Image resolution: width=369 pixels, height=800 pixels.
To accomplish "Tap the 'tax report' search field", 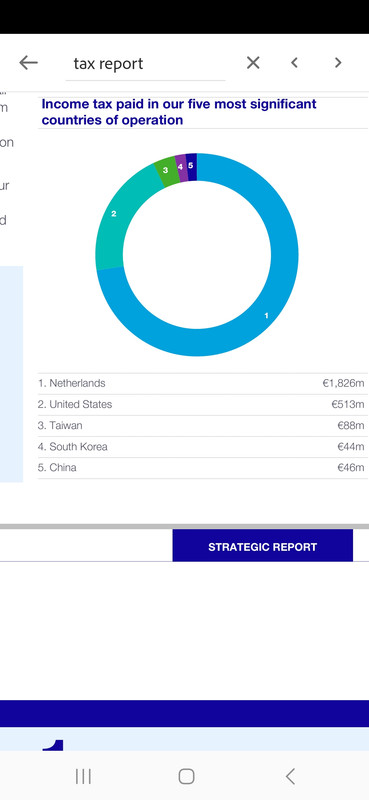I will pyautogui.click(x=145, y=64).
